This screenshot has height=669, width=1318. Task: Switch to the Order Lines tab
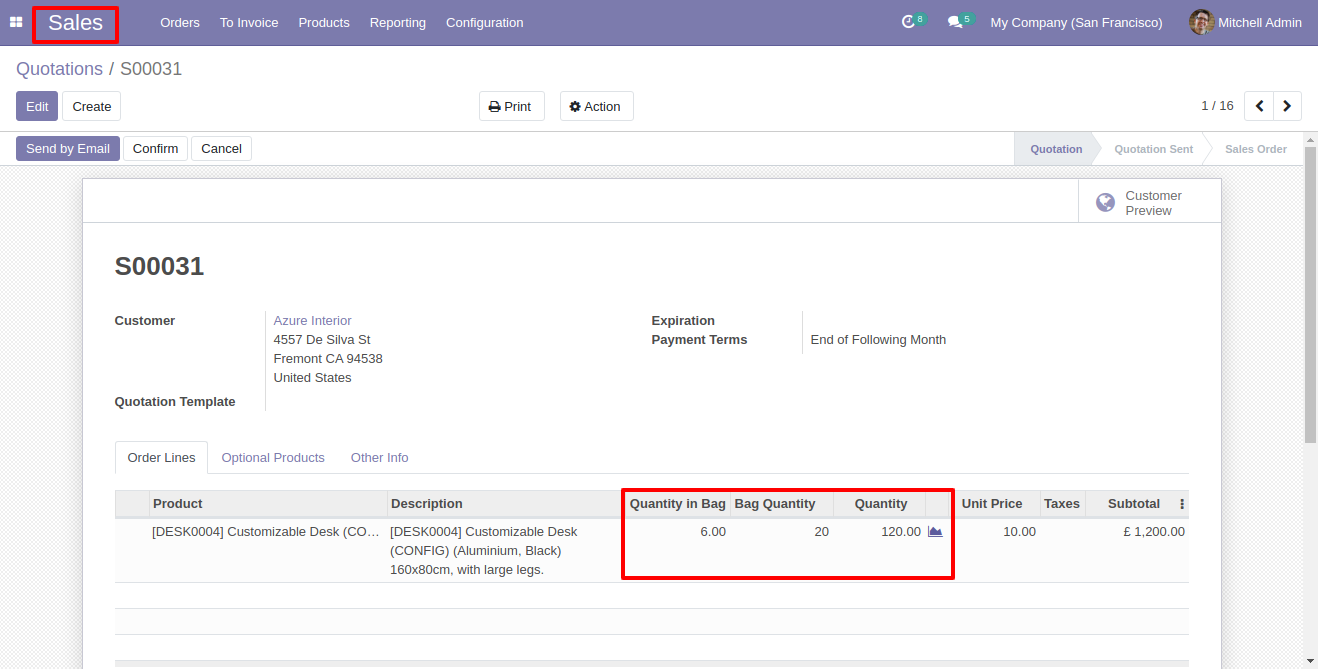tap(162, 458)
